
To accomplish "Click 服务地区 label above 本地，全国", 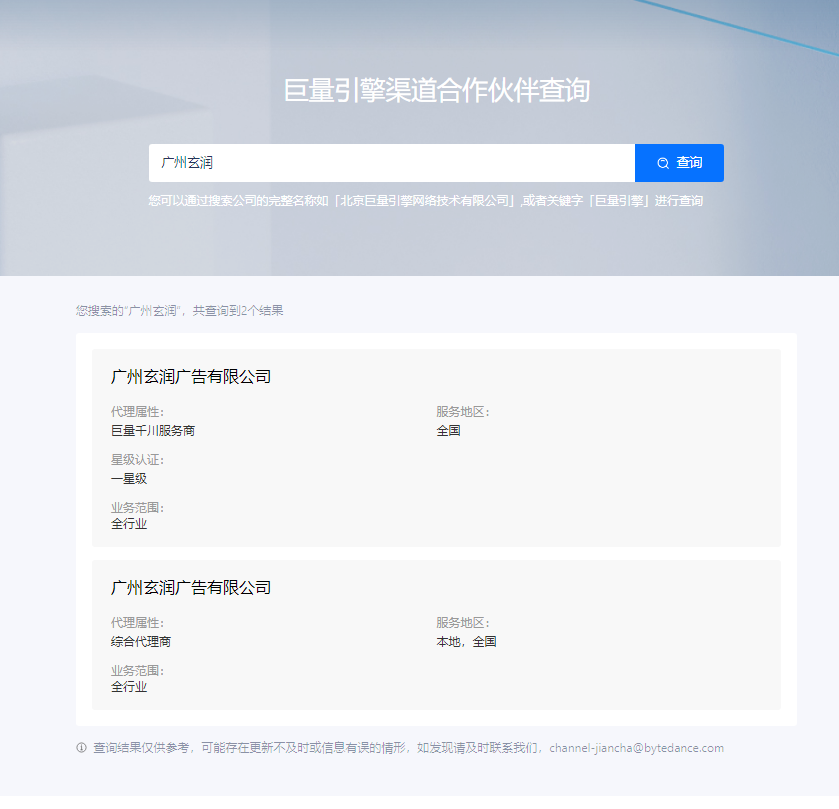I will tap(463, 622).
